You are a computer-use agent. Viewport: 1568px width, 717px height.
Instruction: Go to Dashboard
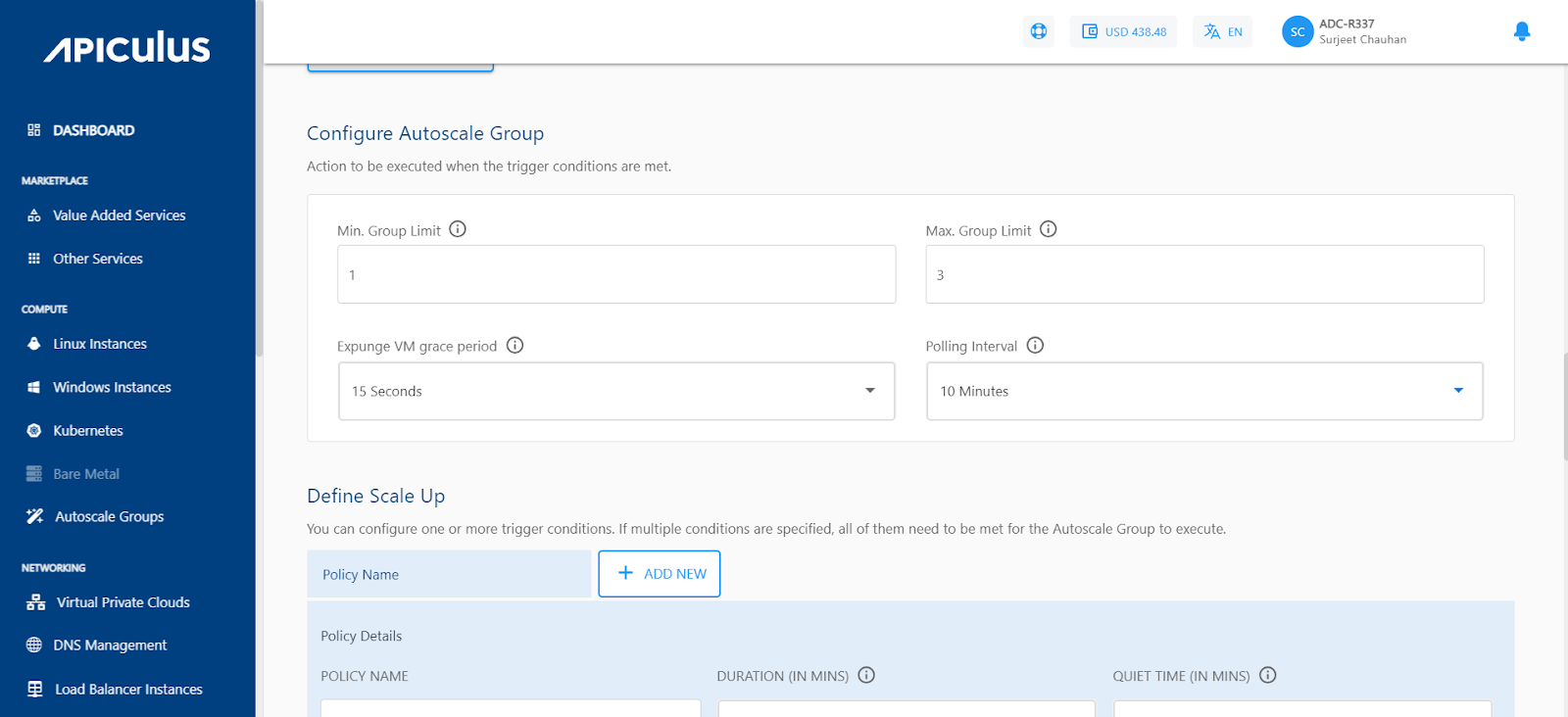(94, 130)
